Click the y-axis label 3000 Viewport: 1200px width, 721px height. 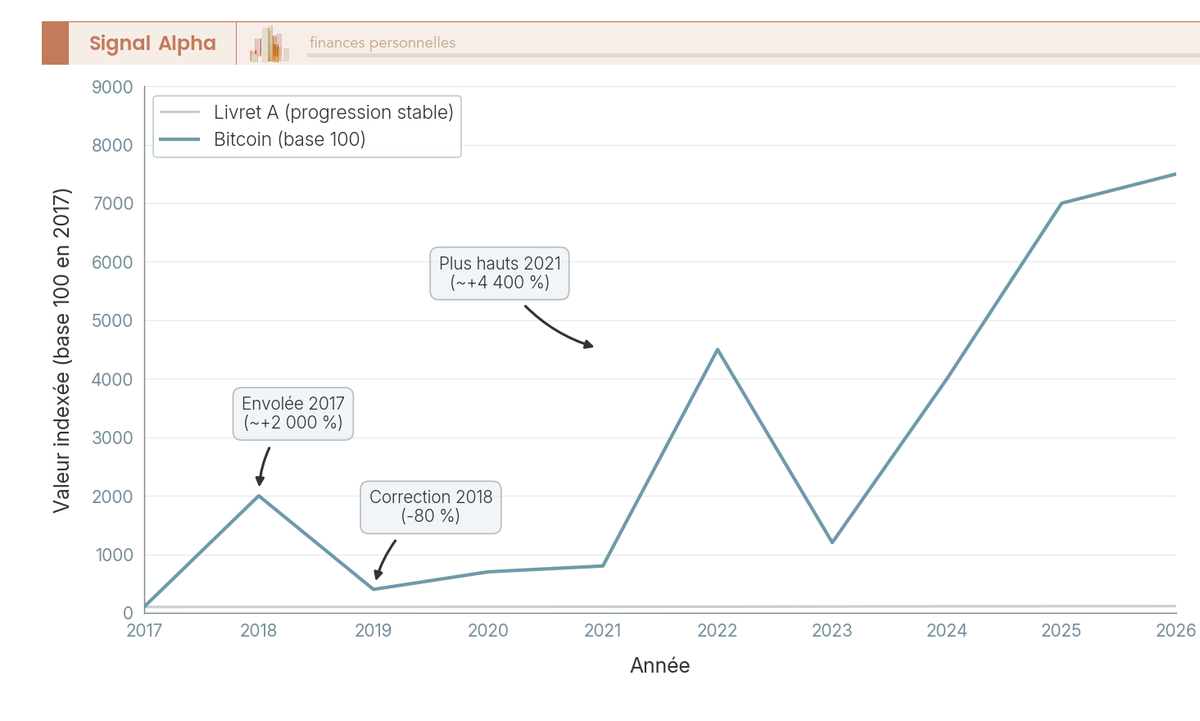pos(114,438)
